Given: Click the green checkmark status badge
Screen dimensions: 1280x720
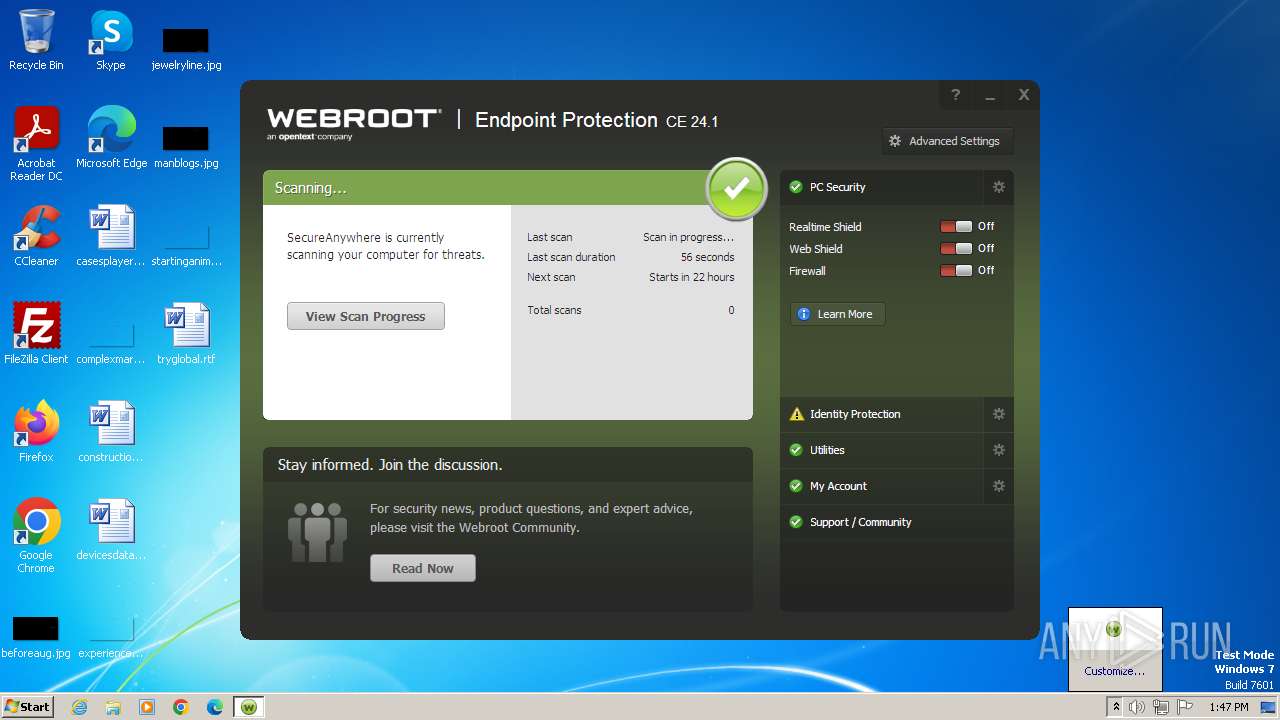Looking at the screenshot, I should click(737, 188).
